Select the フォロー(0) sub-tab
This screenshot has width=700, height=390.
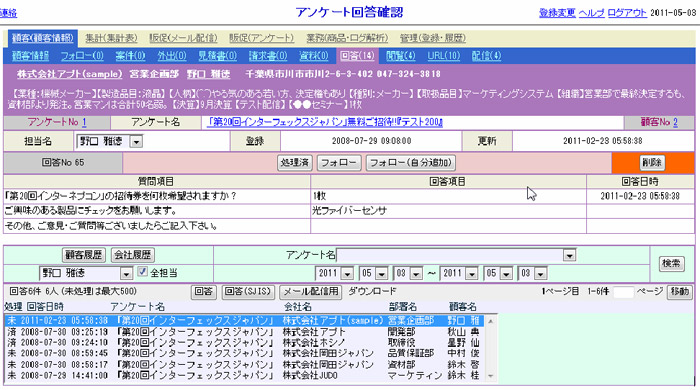point(82,56)
